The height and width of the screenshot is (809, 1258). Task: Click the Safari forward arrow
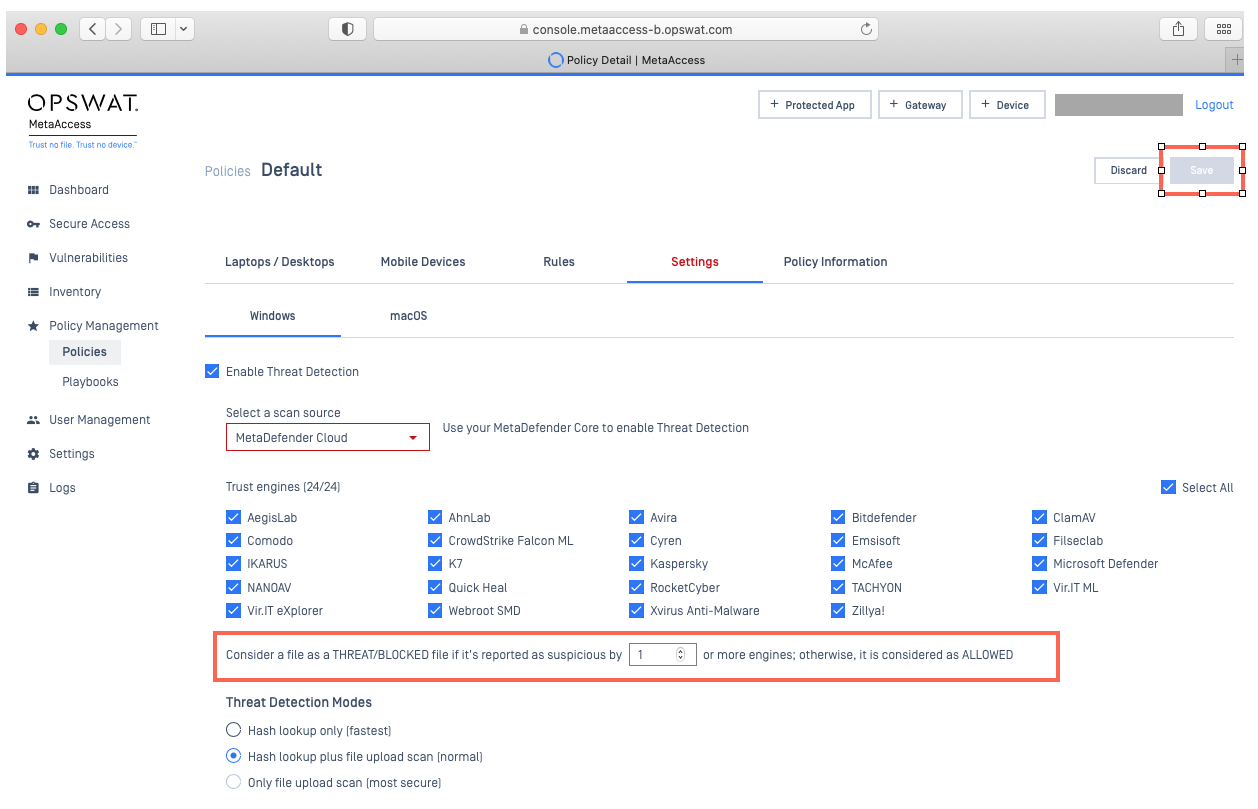tap(119, 29)
